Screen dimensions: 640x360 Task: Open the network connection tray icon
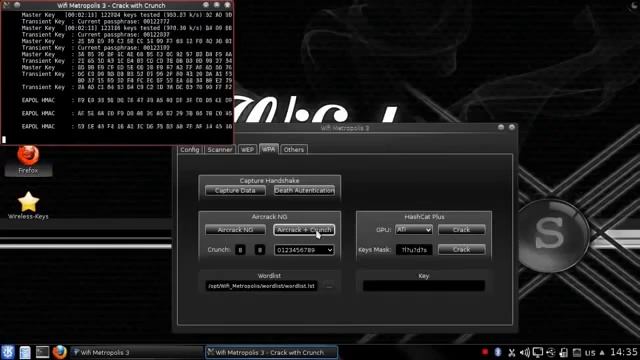pyautogui.click(x=551, y=352)
